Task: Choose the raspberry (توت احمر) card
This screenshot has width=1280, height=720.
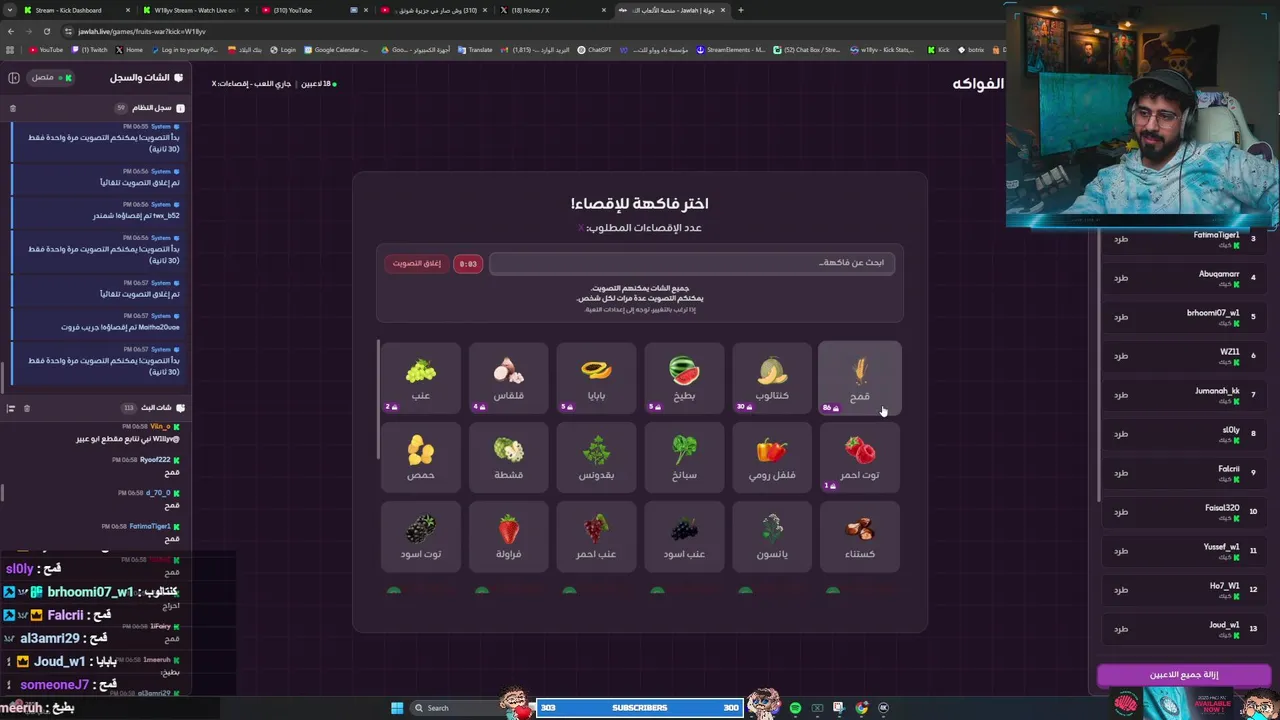Action: pos(859,457)
